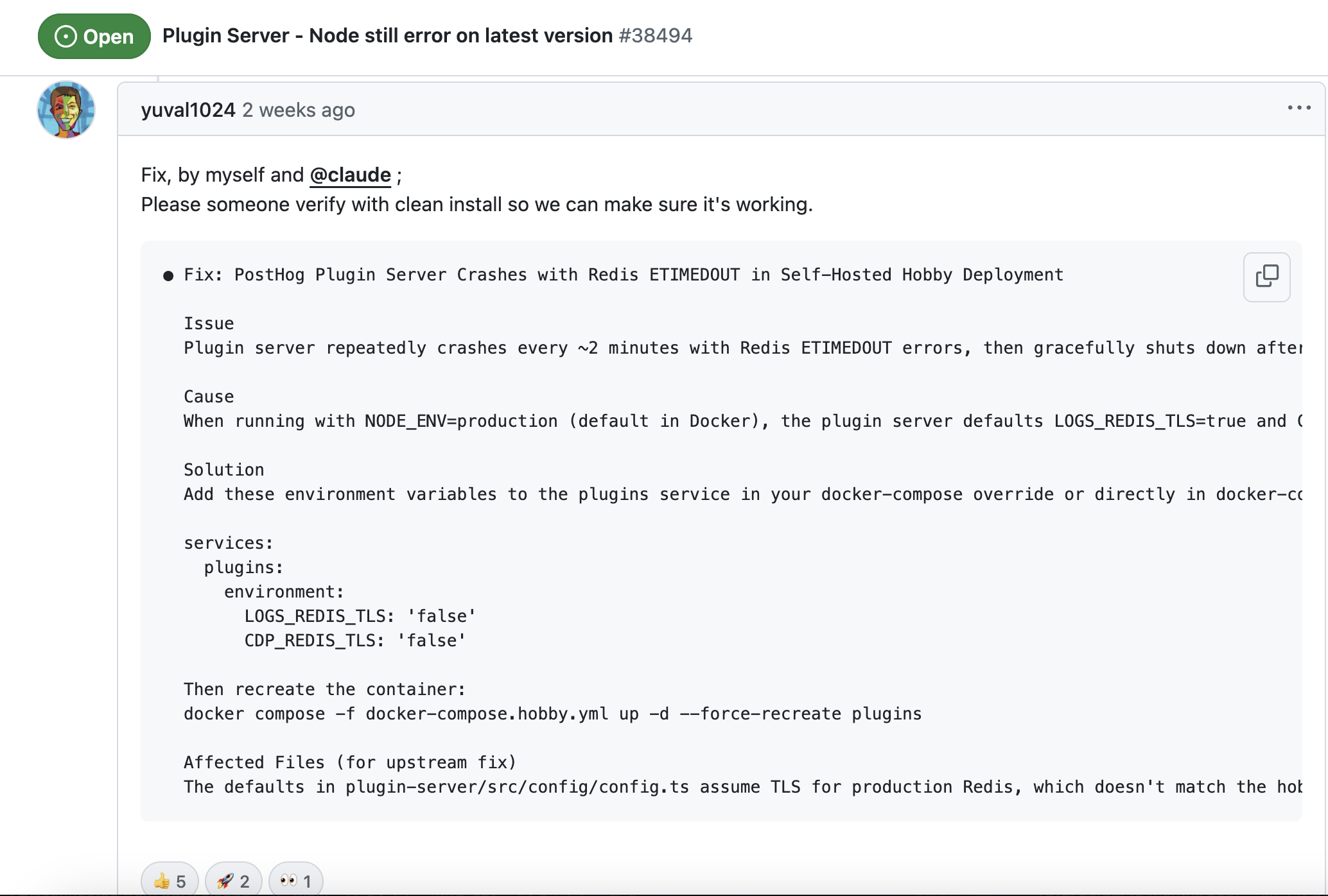1328x896 pixels.
Task: Copy the code block with the copy icon
Action: point(1266,277)
